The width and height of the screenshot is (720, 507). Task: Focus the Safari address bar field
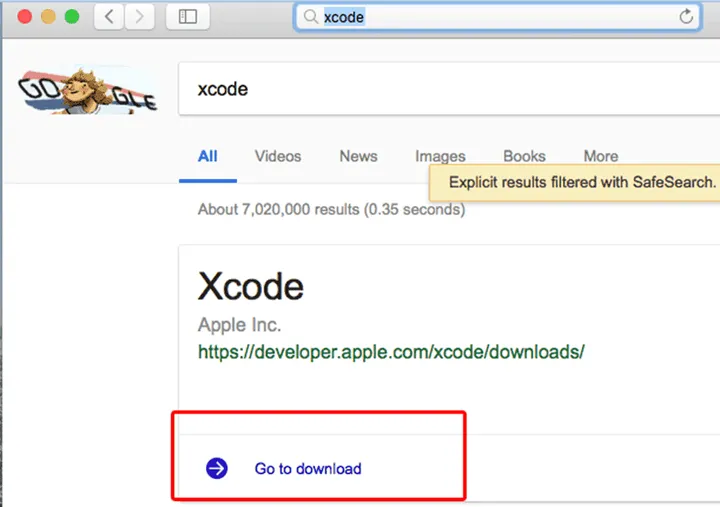coord(500,17)
